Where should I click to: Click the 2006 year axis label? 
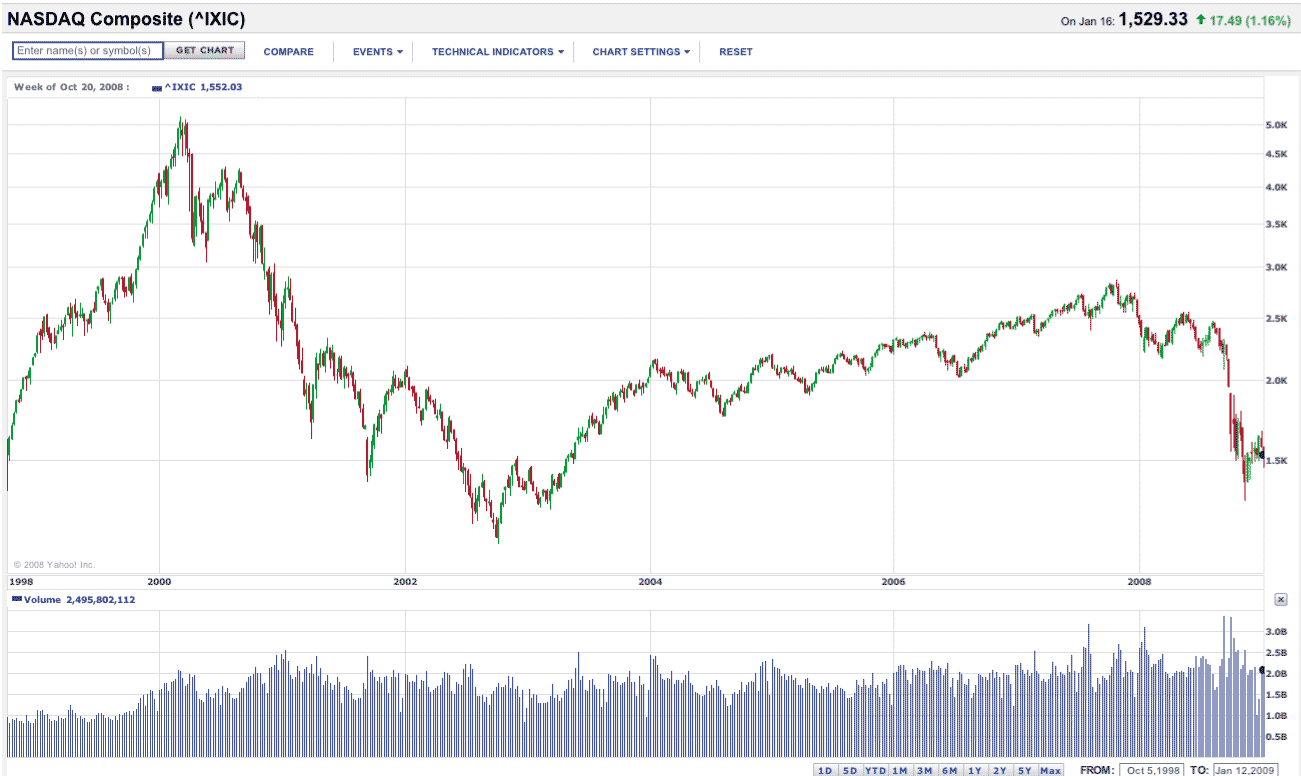(893, 581)
